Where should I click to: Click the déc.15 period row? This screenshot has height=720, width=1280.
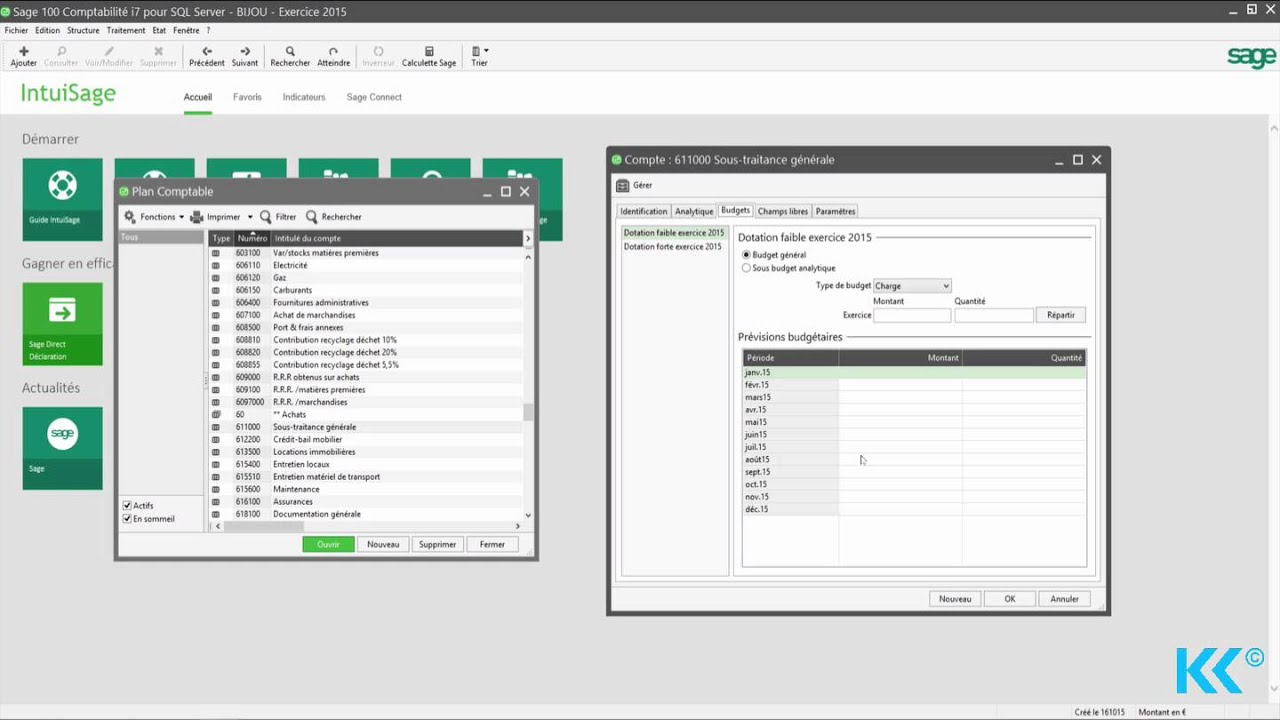click(914, 509)
